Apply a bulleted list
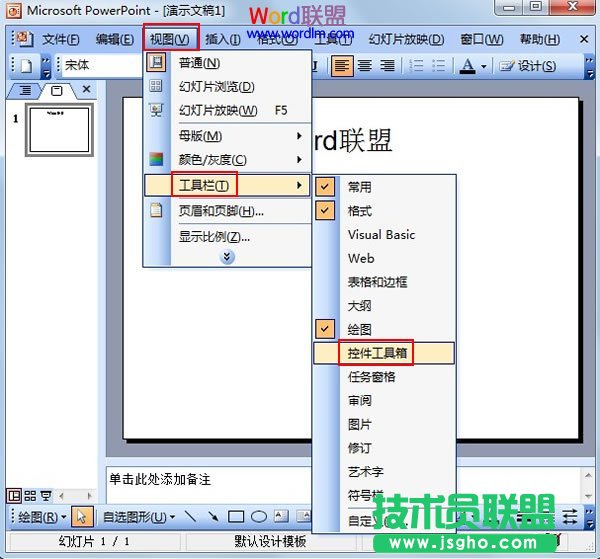The image size is (600, 559). click(x=439, y=66)
